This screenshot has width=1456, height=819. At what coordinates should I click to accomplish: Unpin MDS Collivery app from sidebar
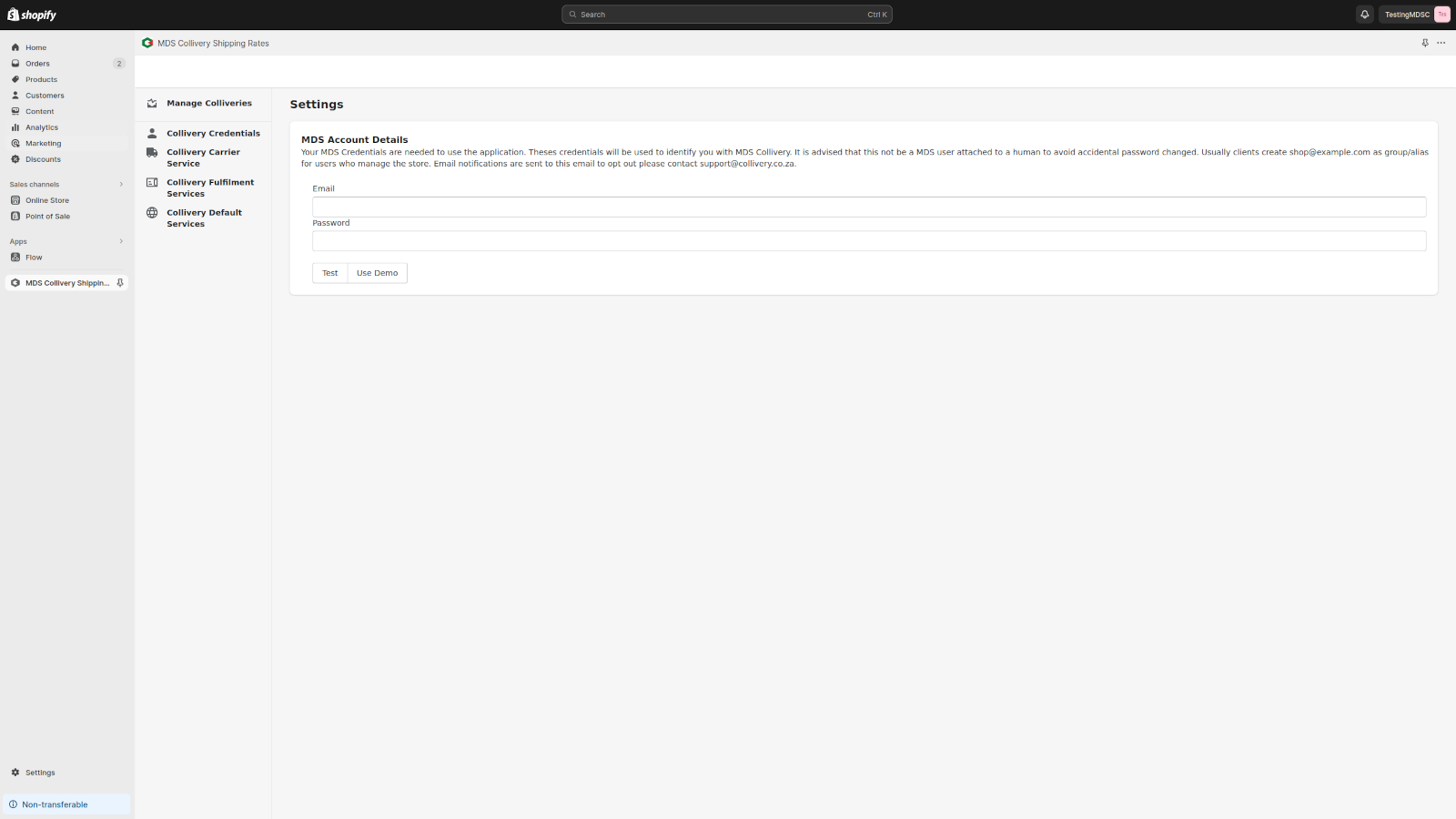tap(120, 283)
